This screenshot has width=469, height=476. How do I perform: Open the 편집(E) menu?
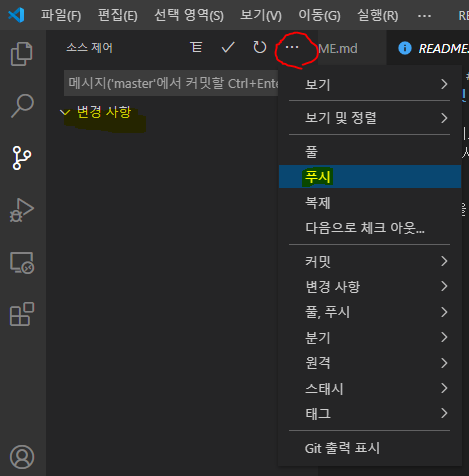(x=117, y=15)
